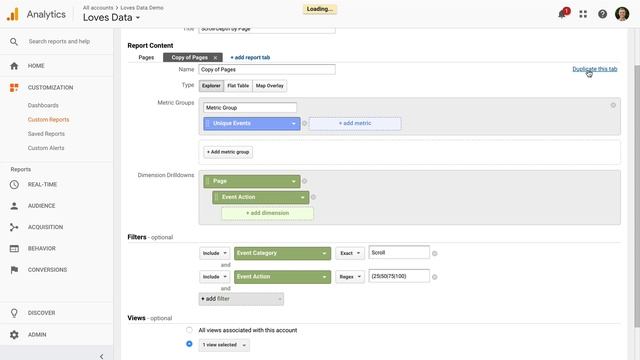Viewport: 640px width, 360px height.
Task: Delete the Event Category filter row
Action: click(x=435, y=253)
